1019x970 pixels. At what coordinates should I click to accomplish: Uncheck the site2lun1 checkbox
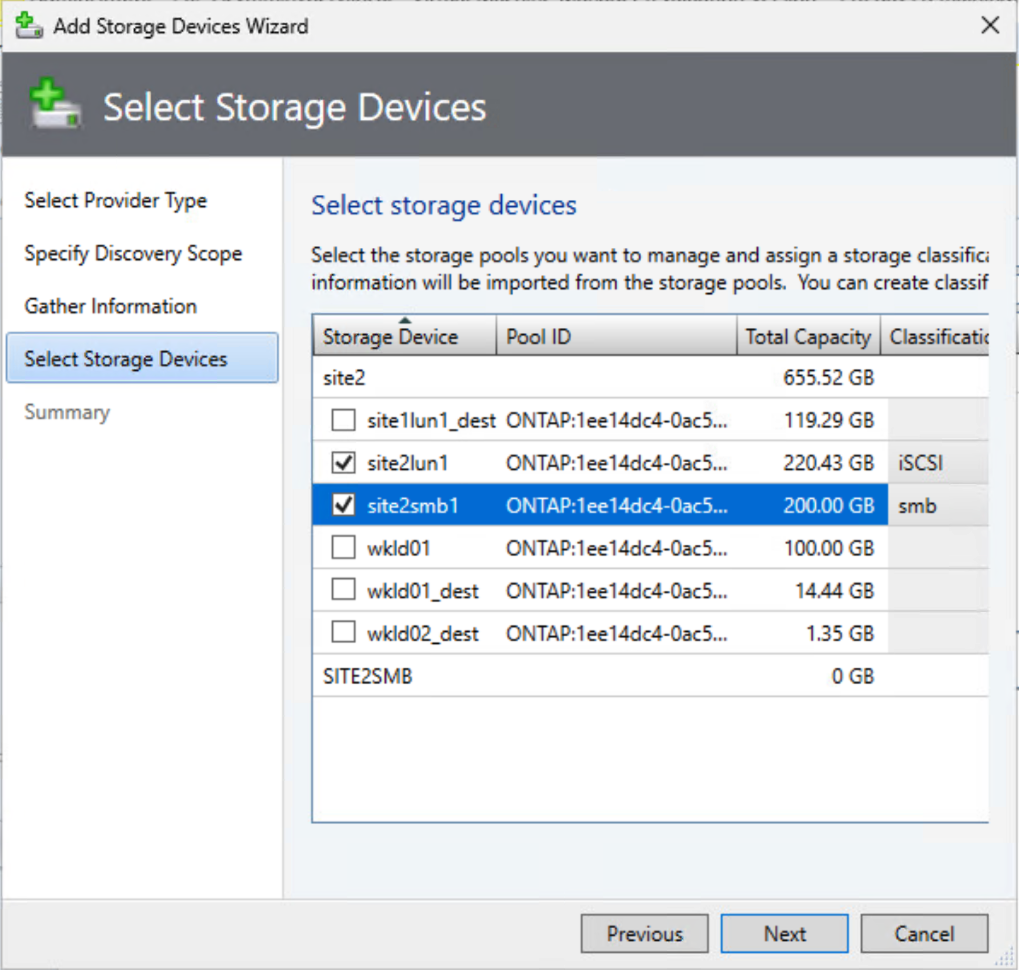(x=343, y=463)
